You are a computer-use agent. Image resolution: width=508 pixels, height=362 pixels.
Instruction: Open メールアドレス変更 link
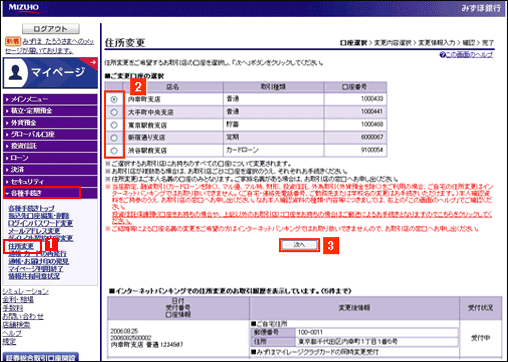coord(34,231)
